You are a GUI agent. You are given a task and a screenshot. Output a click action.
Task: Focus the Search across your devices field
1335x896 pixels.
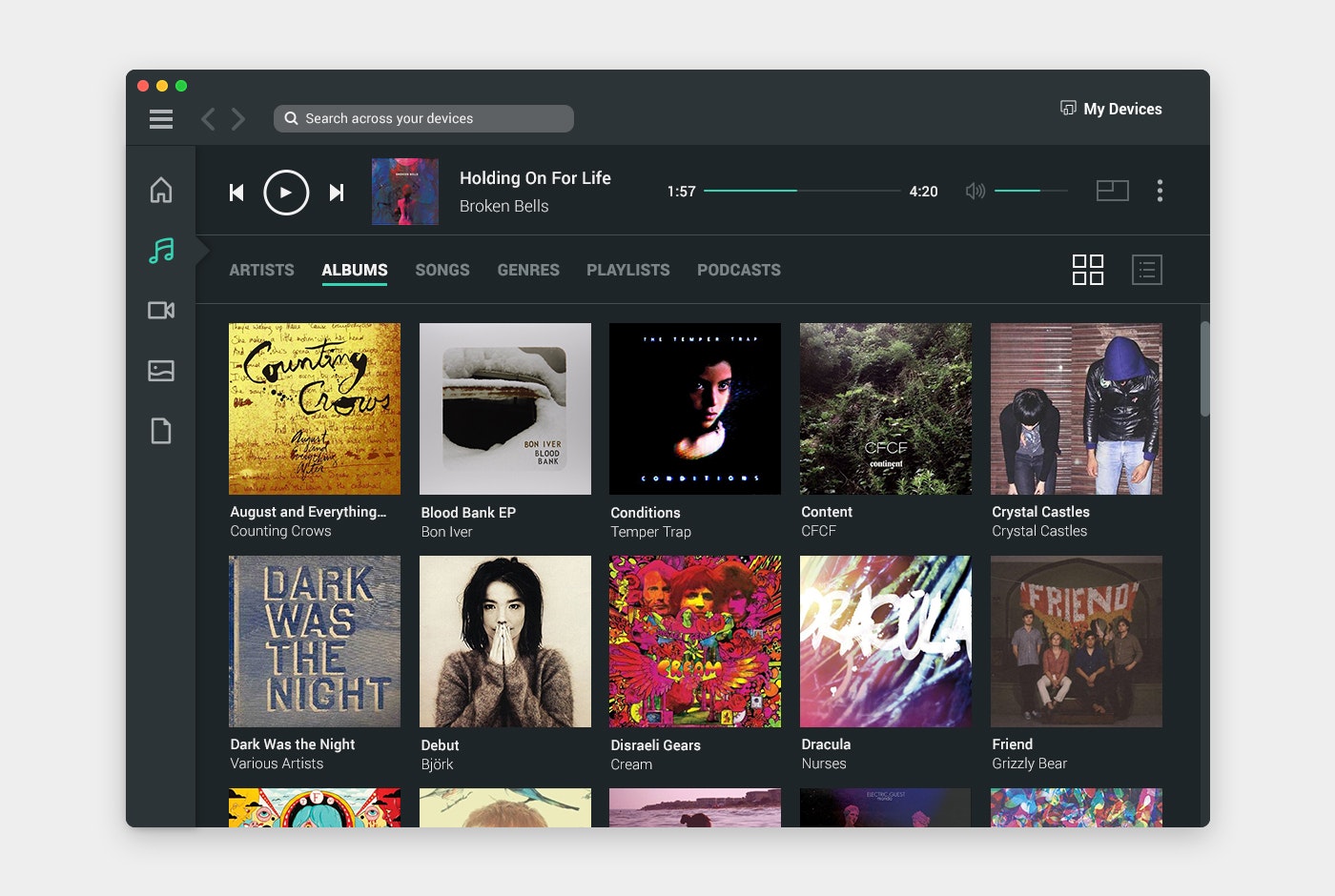tap(423, 118)
